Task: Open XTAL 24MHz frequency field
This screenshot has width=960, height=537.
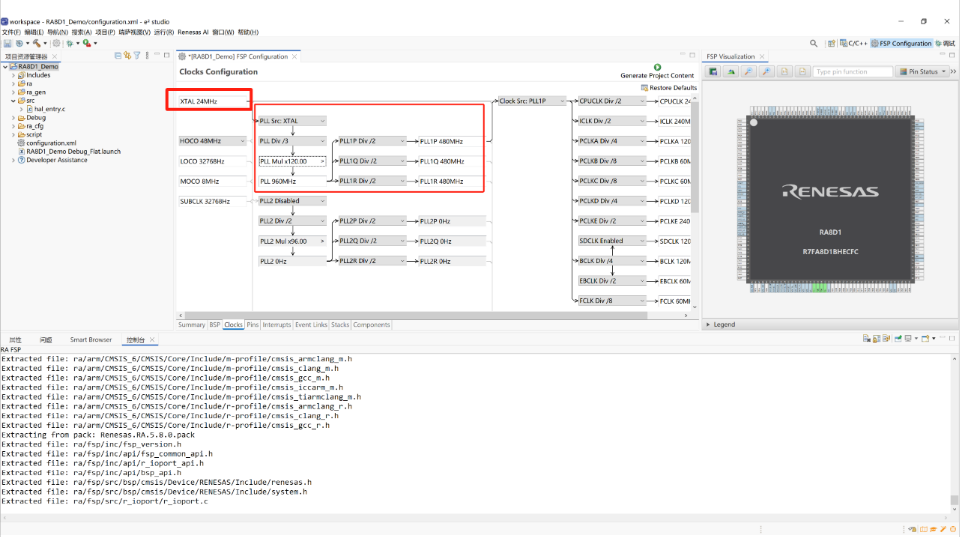Action: point(214,101)
